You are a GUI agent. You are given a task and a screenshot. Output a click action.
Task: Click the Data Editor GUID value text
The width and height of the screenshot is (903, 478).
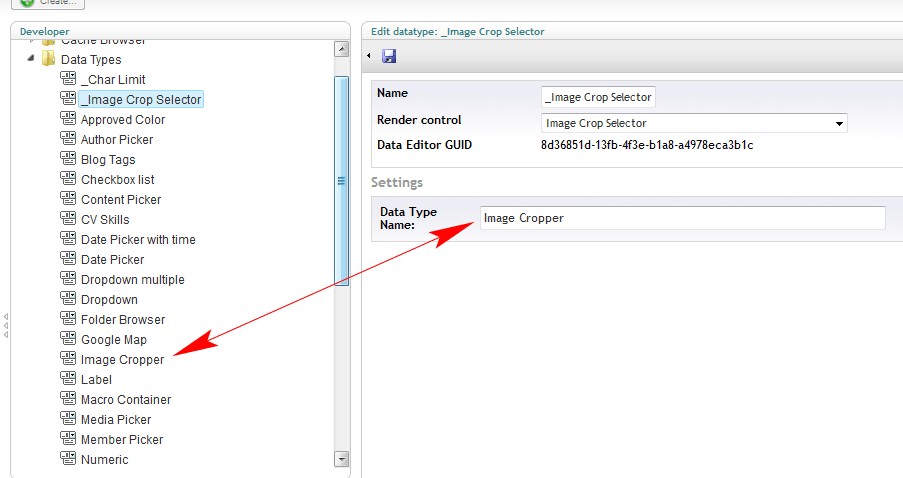[647, 145]
